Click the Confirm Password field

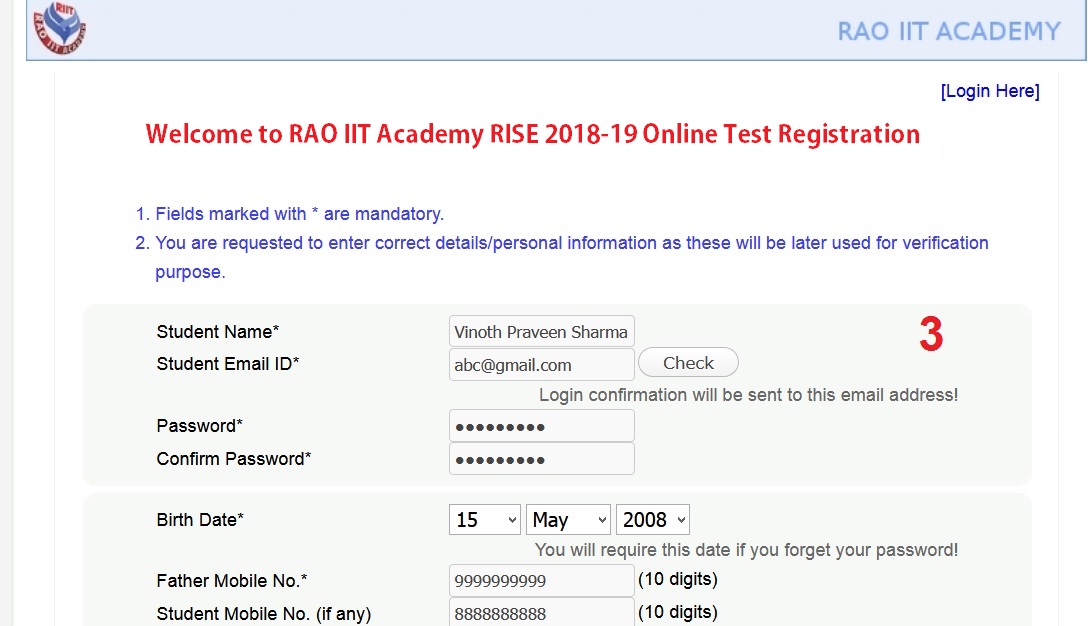(x=541, y=459)
